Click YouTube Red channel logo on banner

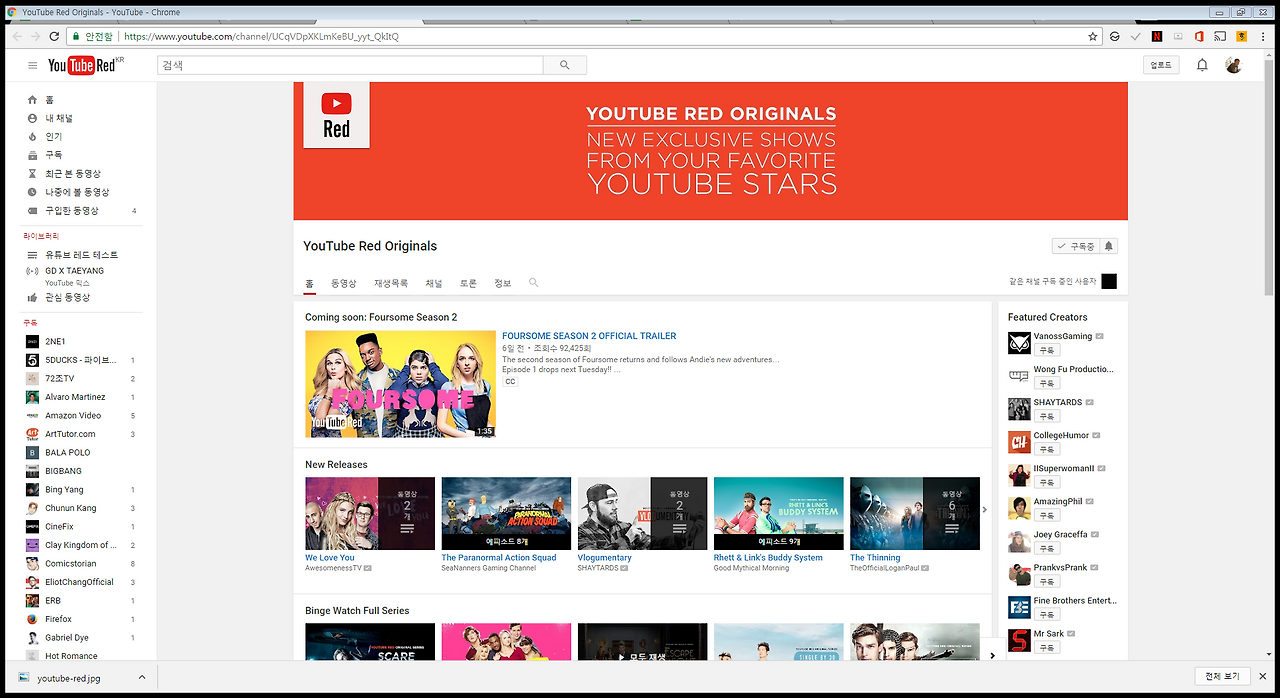point(336,115)
